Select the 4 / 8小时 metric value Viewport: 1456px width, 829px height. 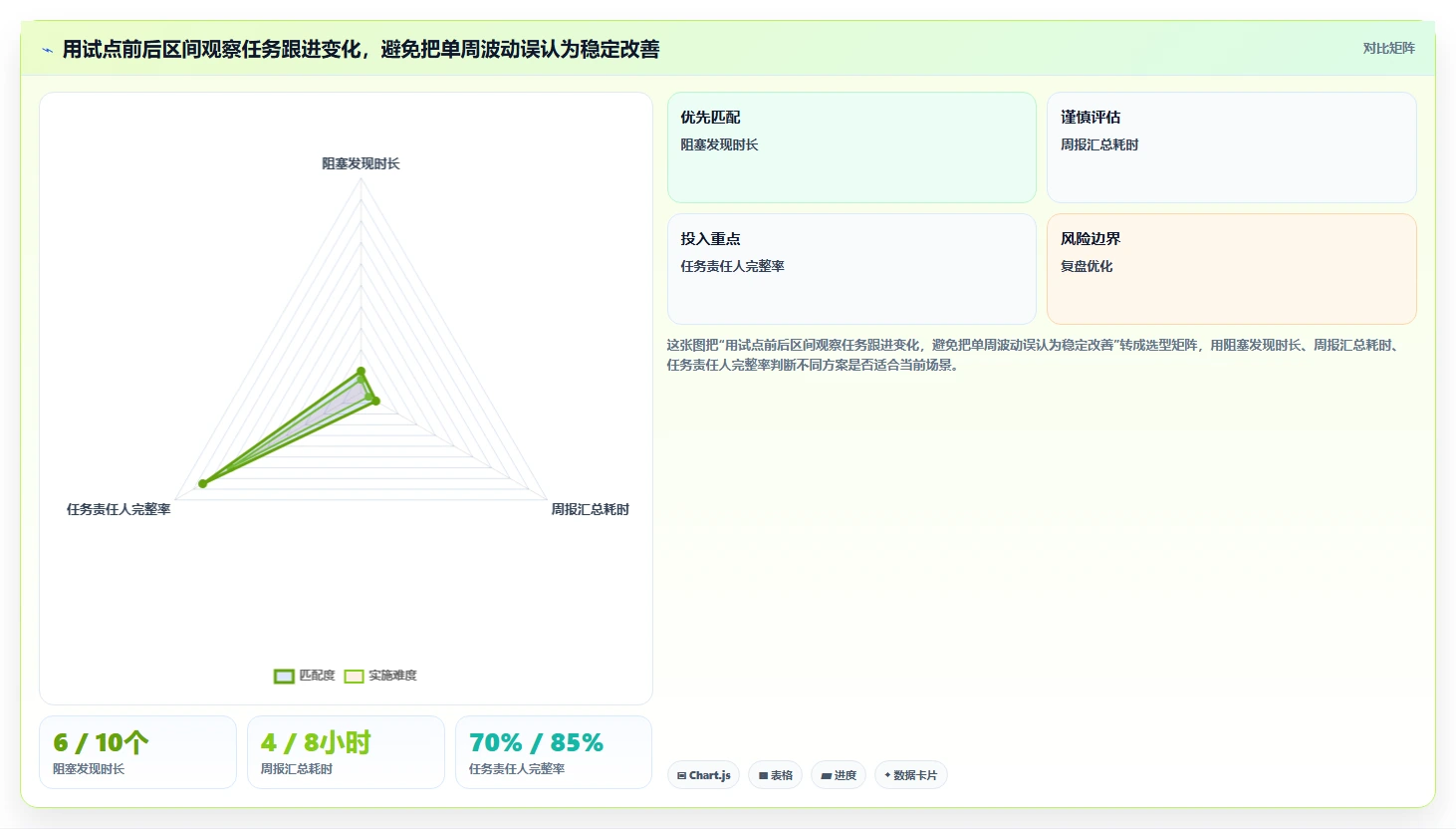tap(316, 742)
